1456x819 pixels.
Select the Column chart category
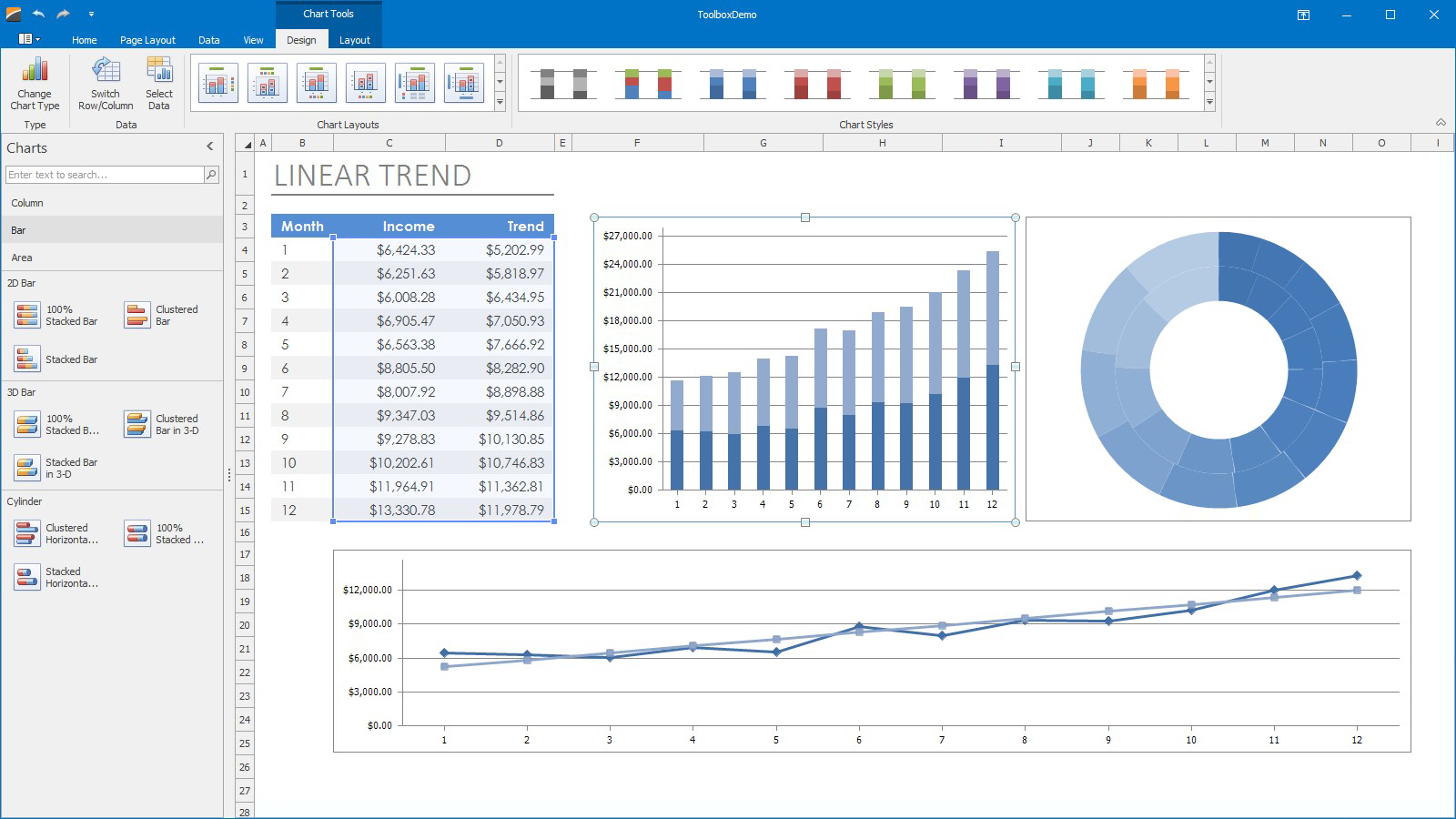point(27,203)
